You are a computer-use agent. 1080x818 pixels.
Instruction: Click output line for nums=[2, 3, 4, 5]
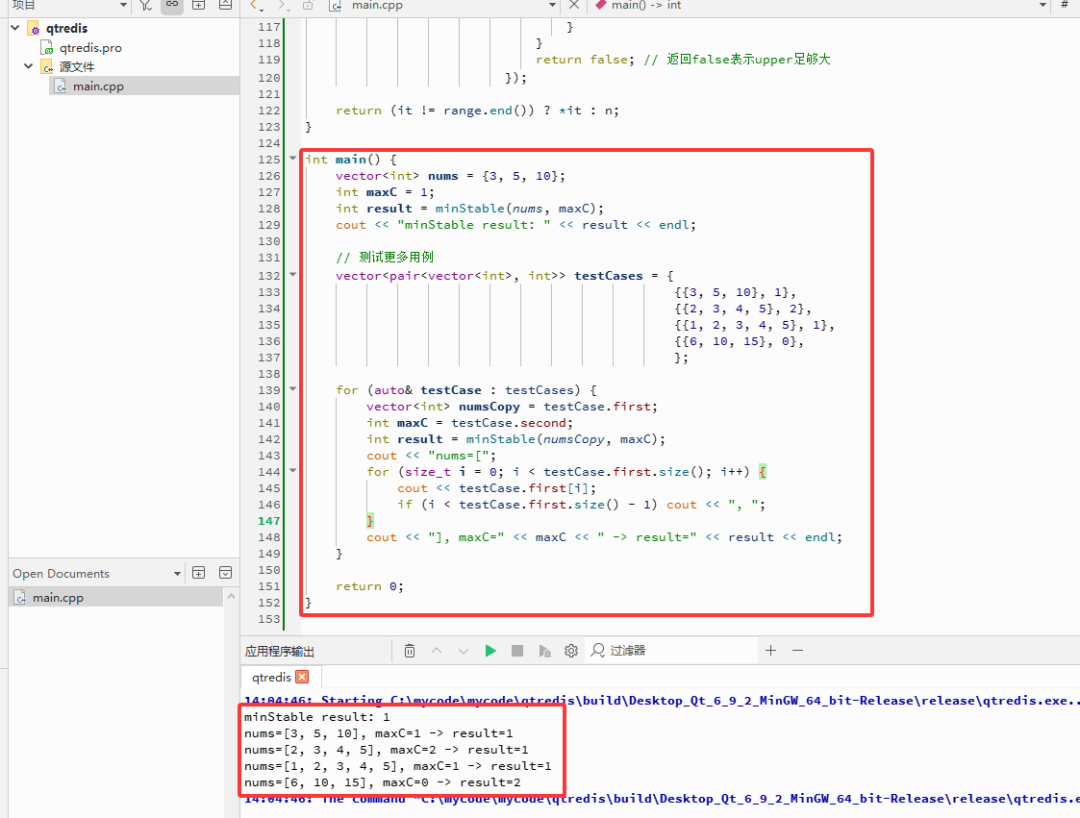(x=386, y=750)
